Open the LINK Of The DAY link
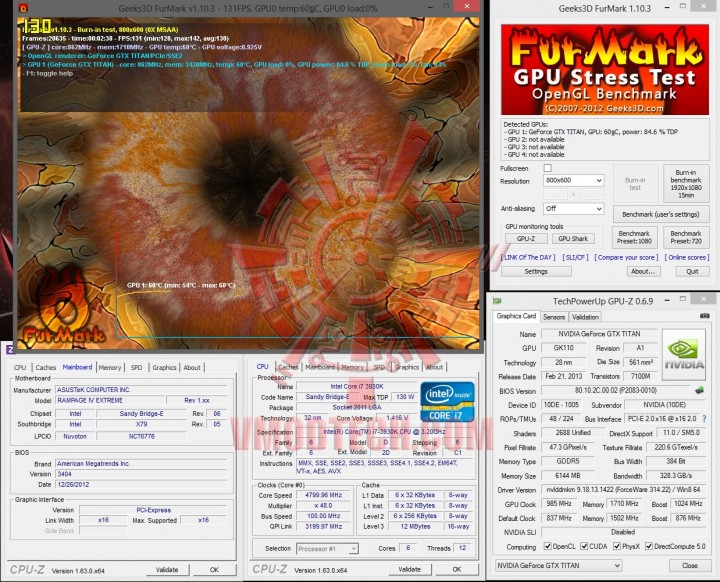720x582 pixels. point(528,258)
